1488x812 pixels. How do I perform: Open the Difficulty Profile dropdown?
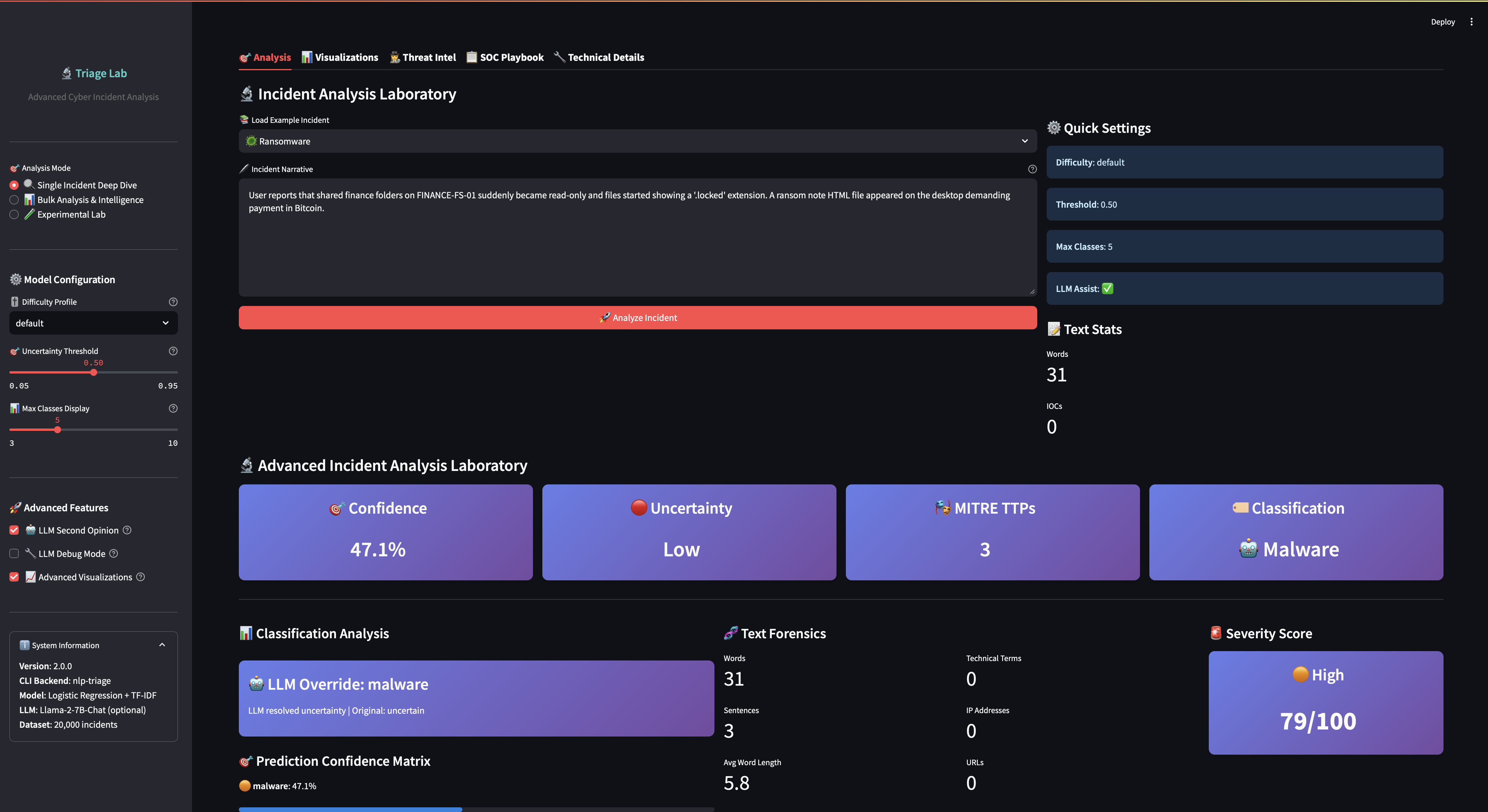pyautogui.click(x=93, y=323)
